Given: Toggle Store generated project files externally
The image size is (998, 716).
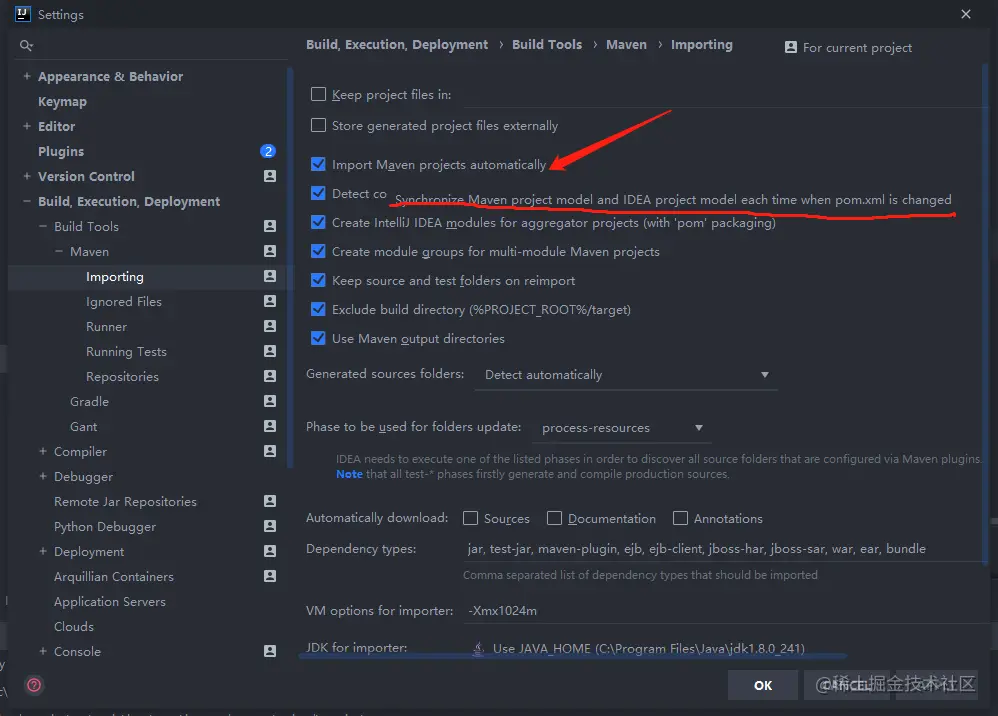Looking at the screenshot, I should tap(318, 125).
